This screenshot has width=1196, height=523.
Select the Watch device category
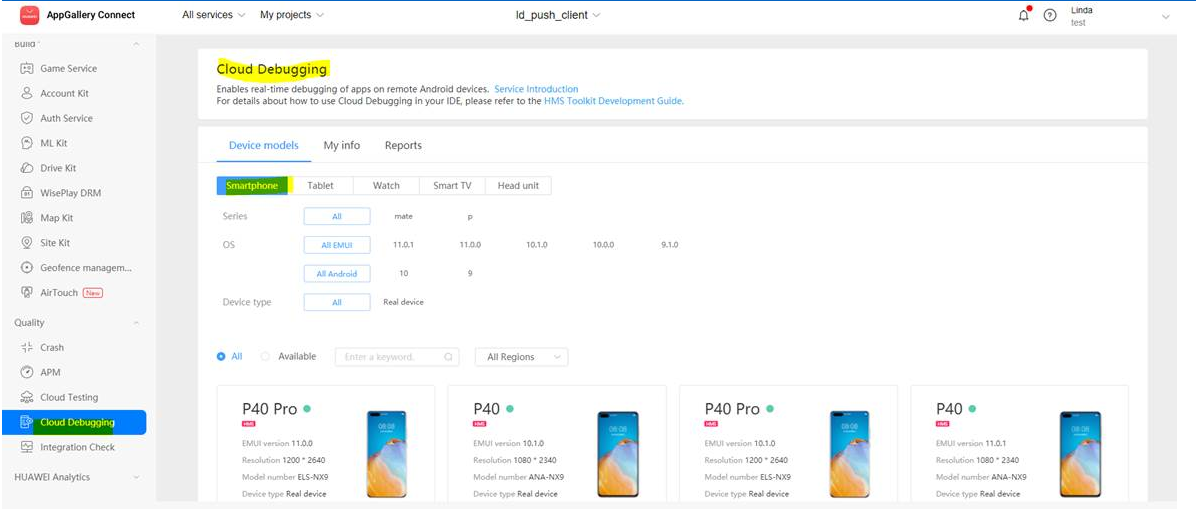(x=387, y=186)
